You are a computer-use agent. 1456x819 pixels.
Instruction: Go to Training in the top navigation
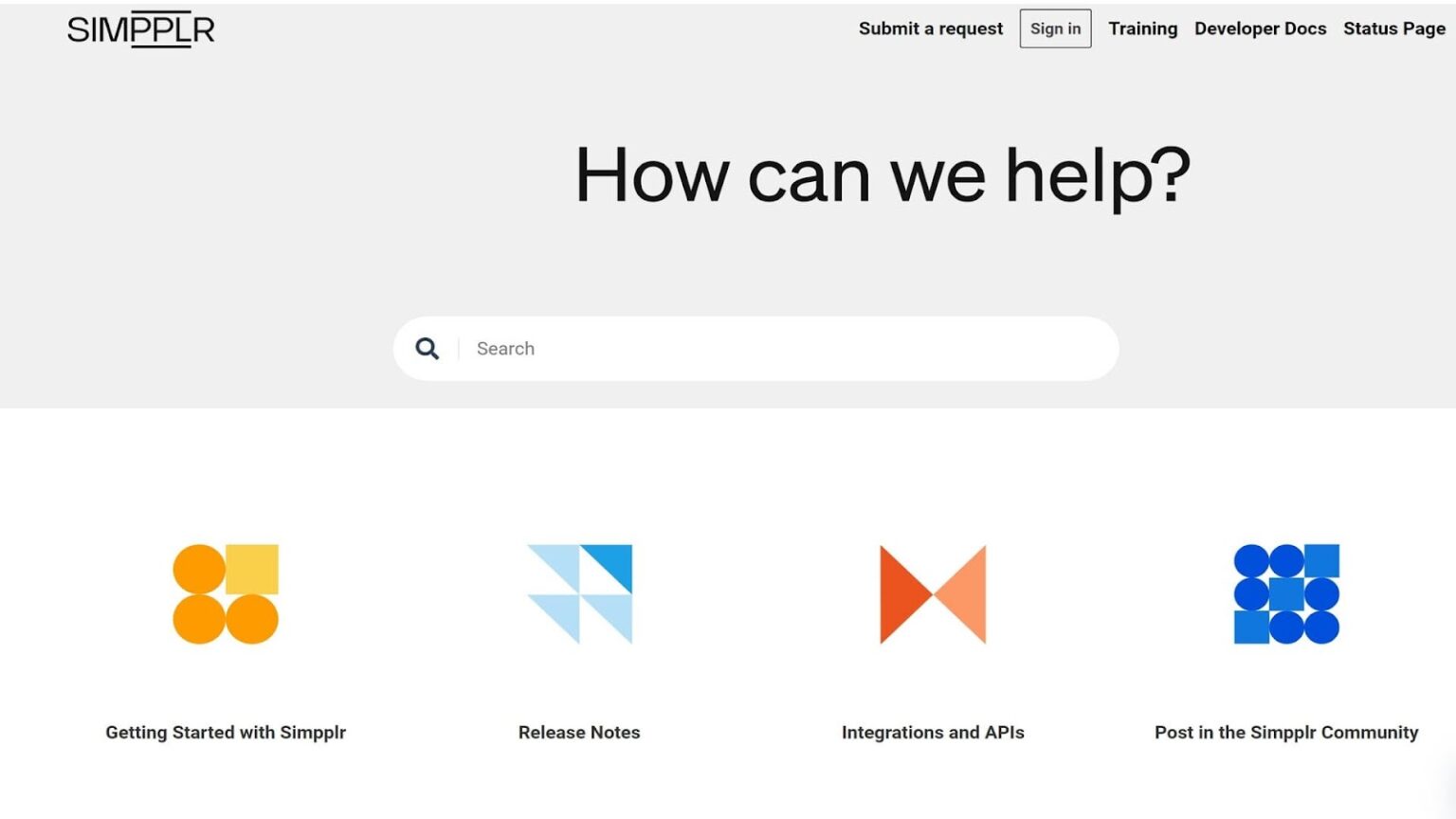[x=1142, y=28]
